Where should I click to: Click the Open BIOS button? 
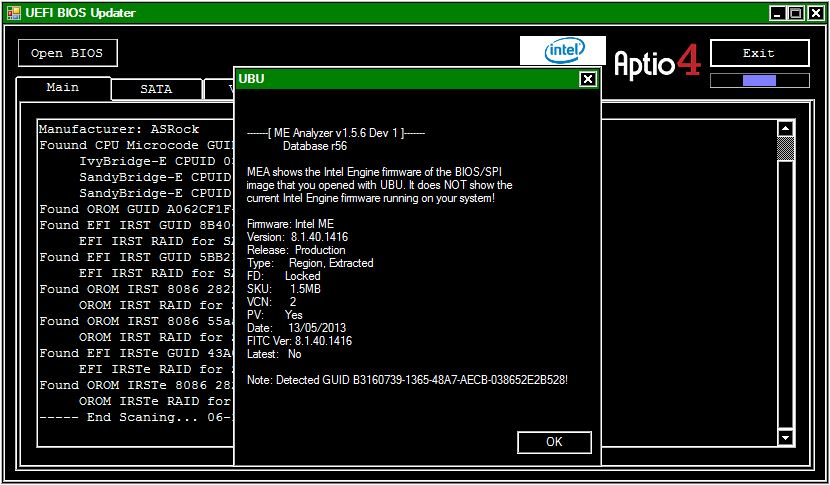(68, 53)
